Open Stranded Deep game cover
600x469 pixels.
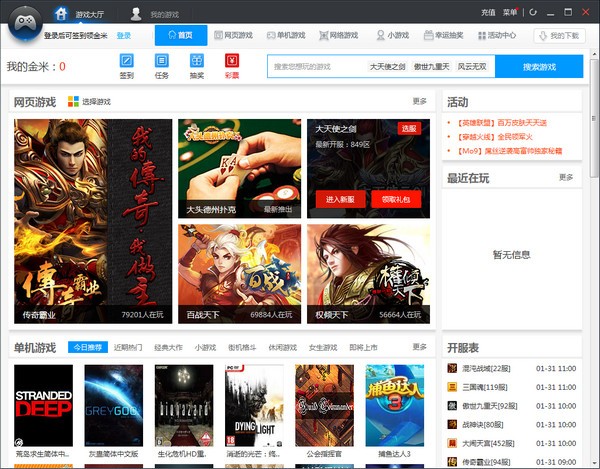43,405
